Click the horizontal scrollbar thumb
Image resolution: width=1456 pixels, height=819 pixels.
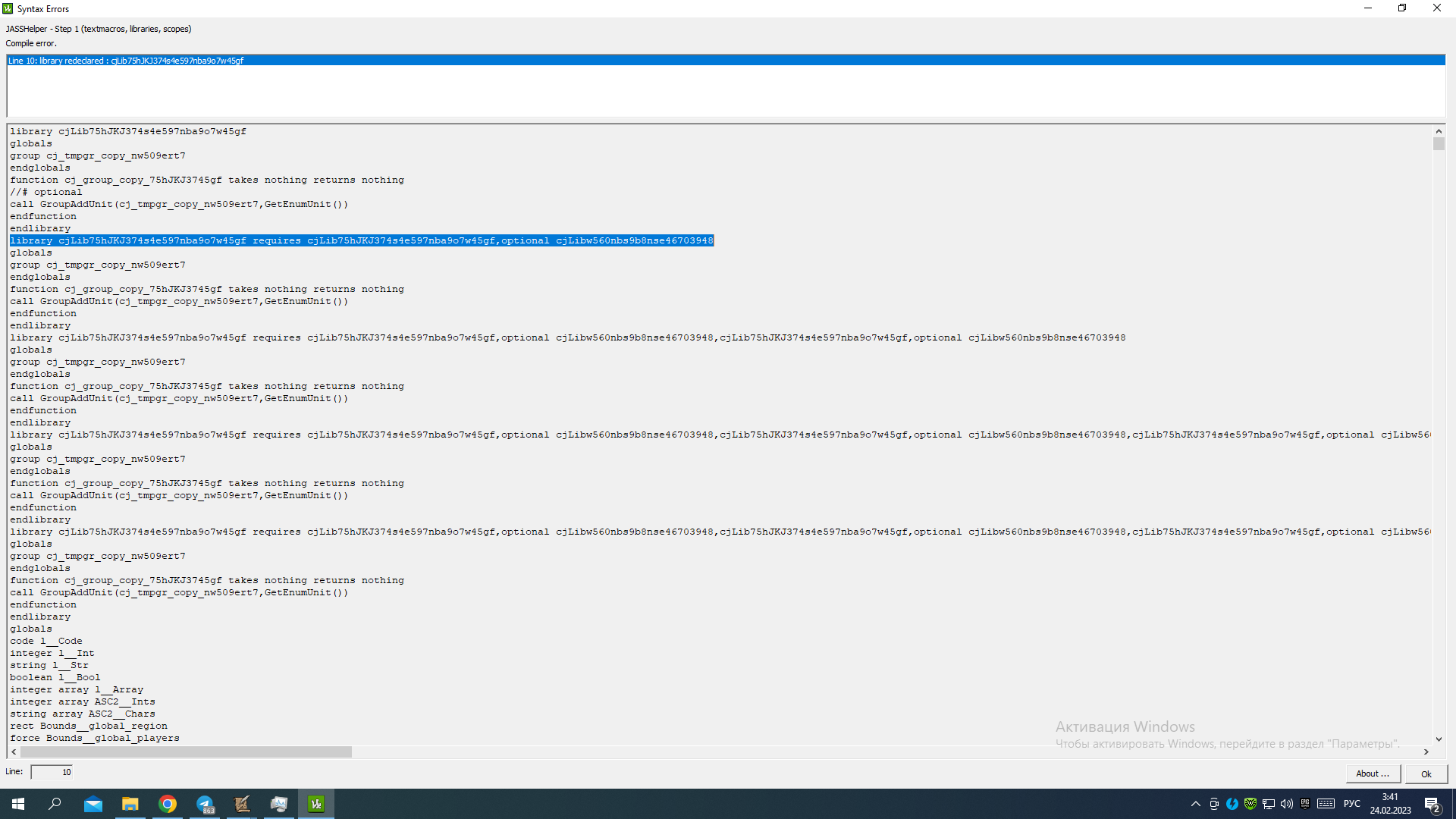[186, 752]
